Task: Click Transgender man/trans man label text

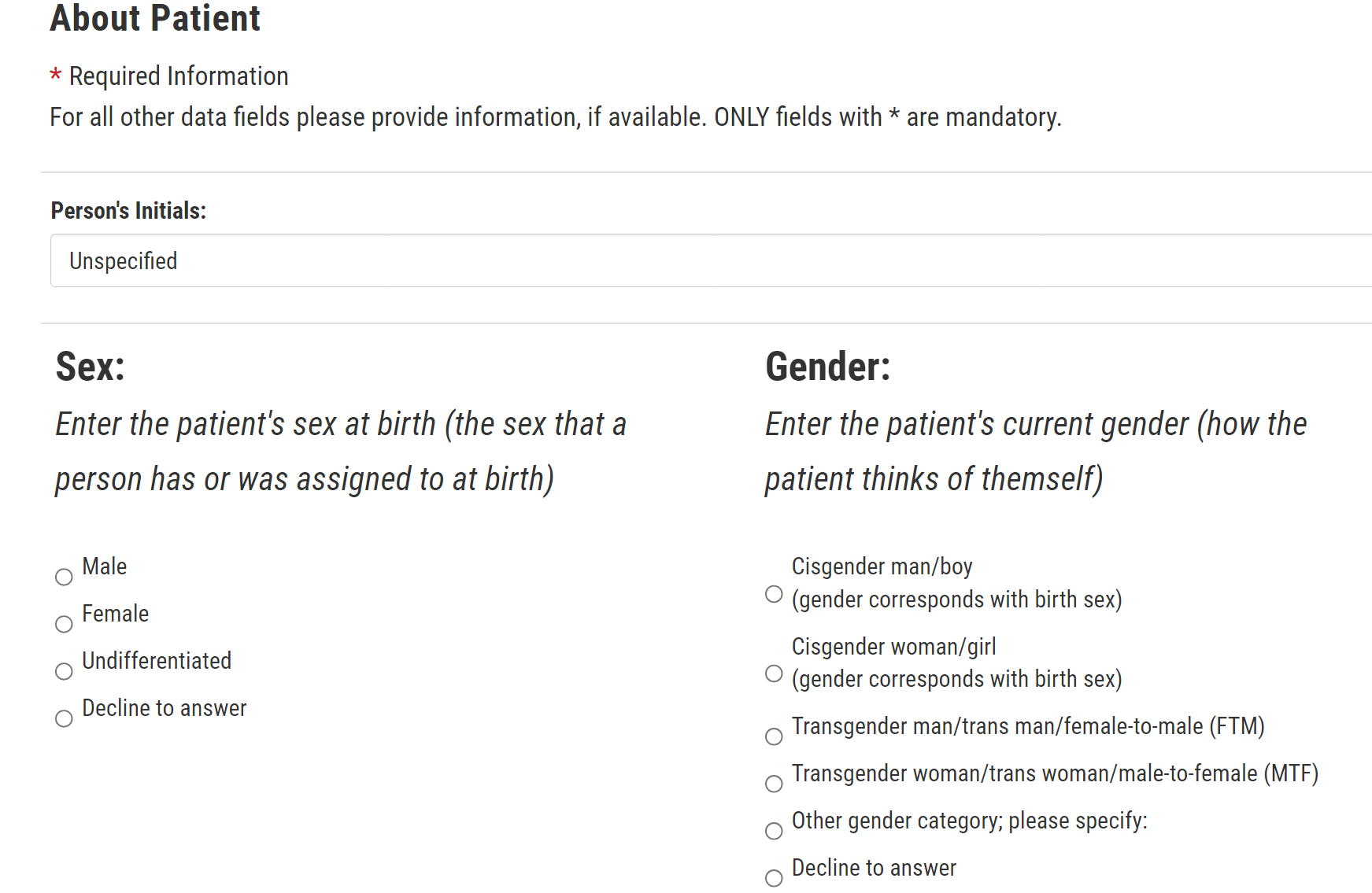Action: pyautogui.click(x=1027, y=726)
